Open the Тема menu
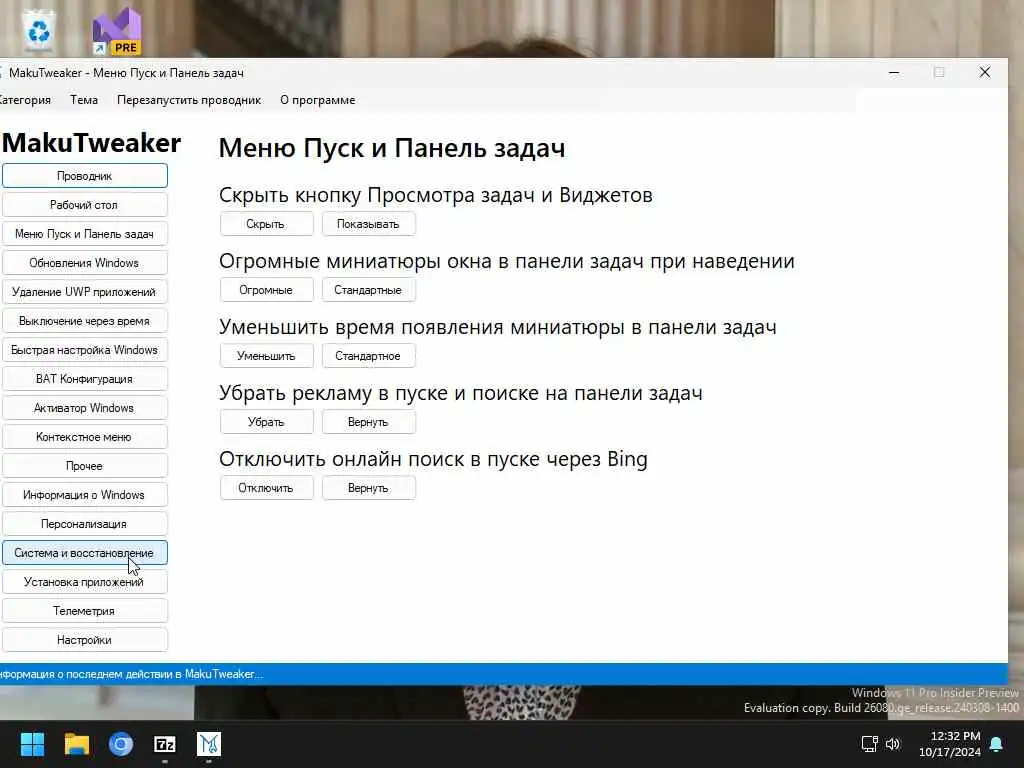Screen dimensions: 1024x768 point(84,100)
